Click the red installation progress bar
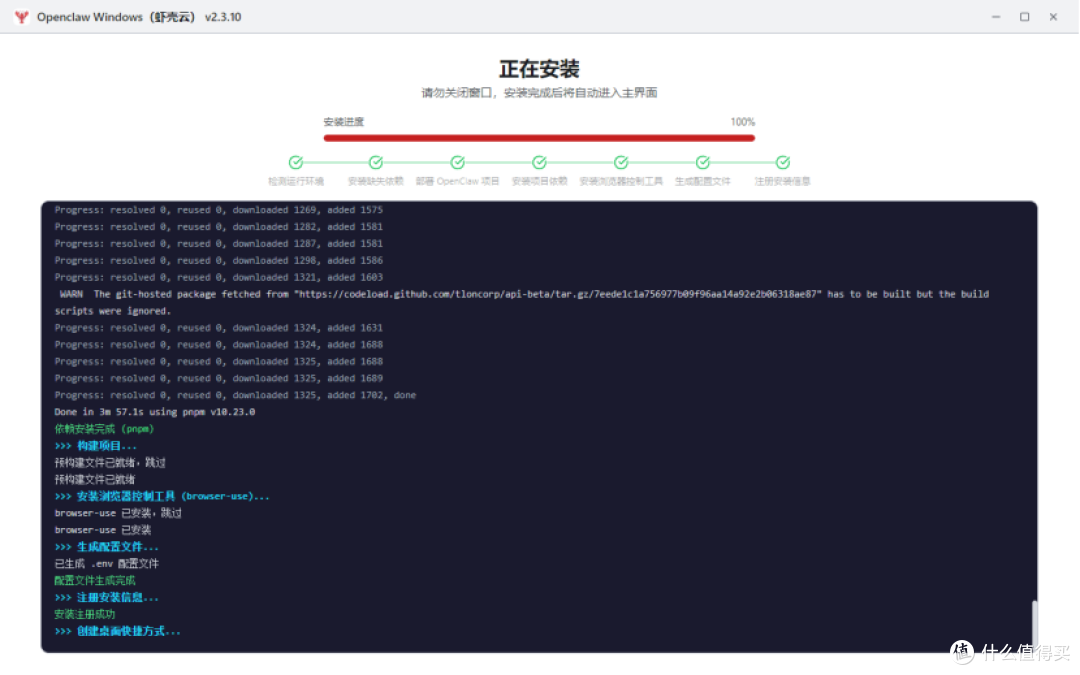 point(539,138)
